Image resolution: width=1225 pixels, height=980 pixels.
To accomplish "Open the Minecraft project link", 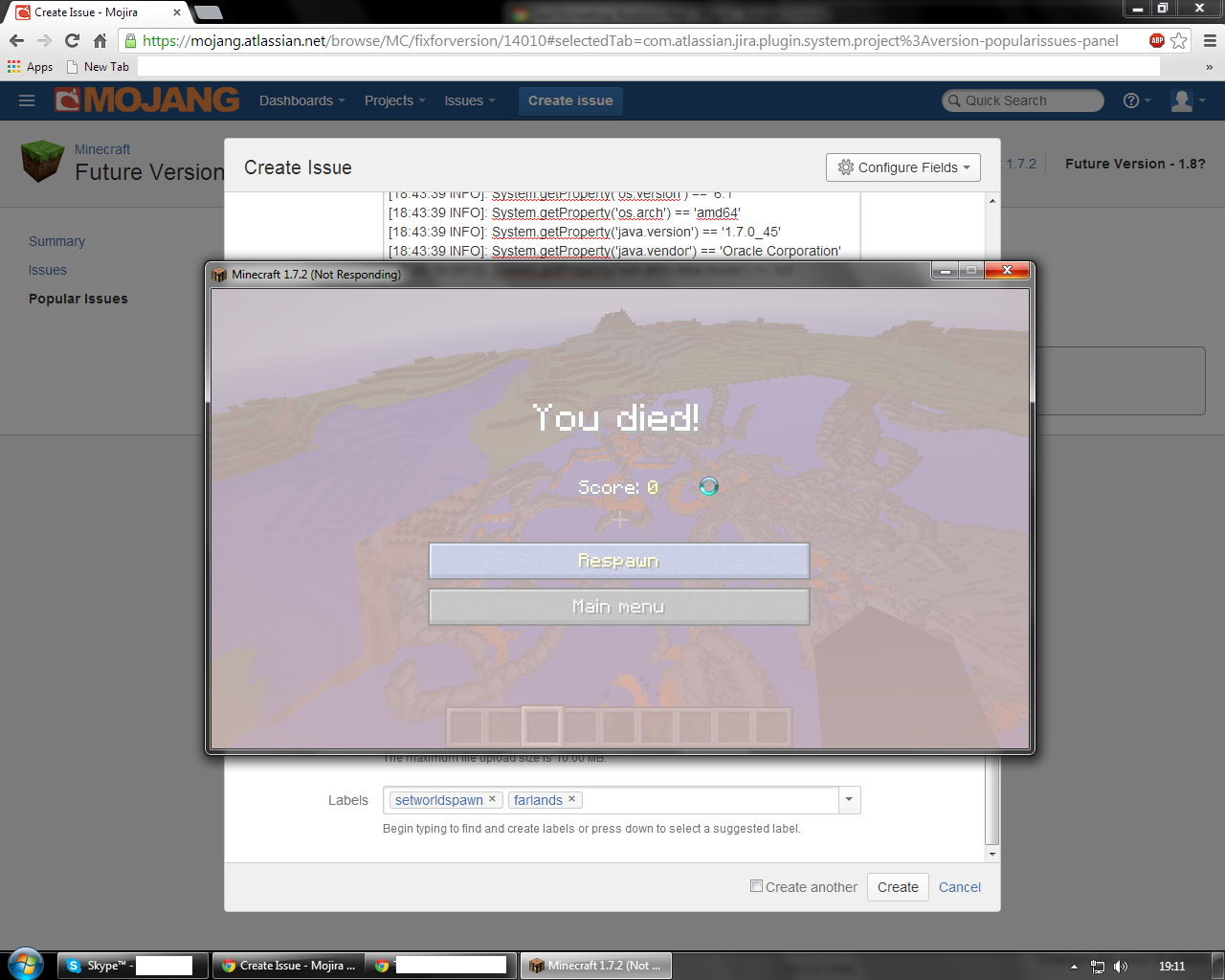I will tap(102, 149).
